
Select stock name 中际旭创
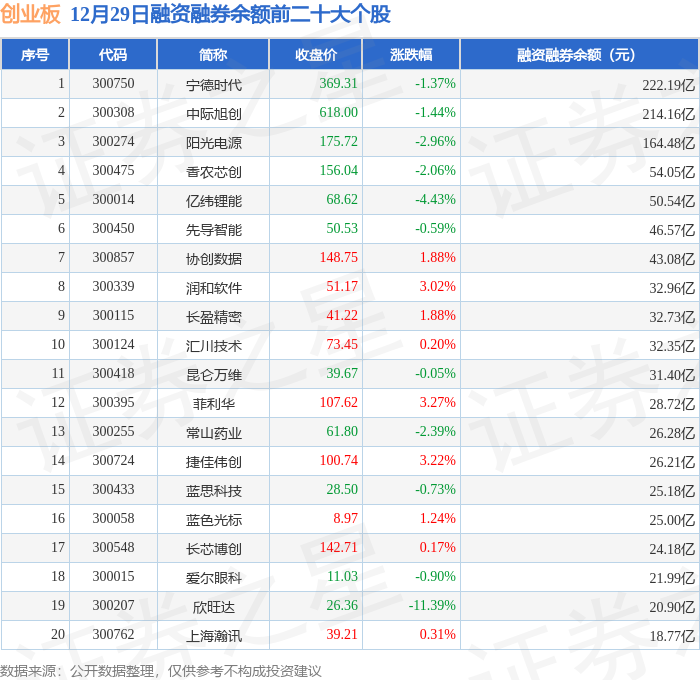click(214, 114)
